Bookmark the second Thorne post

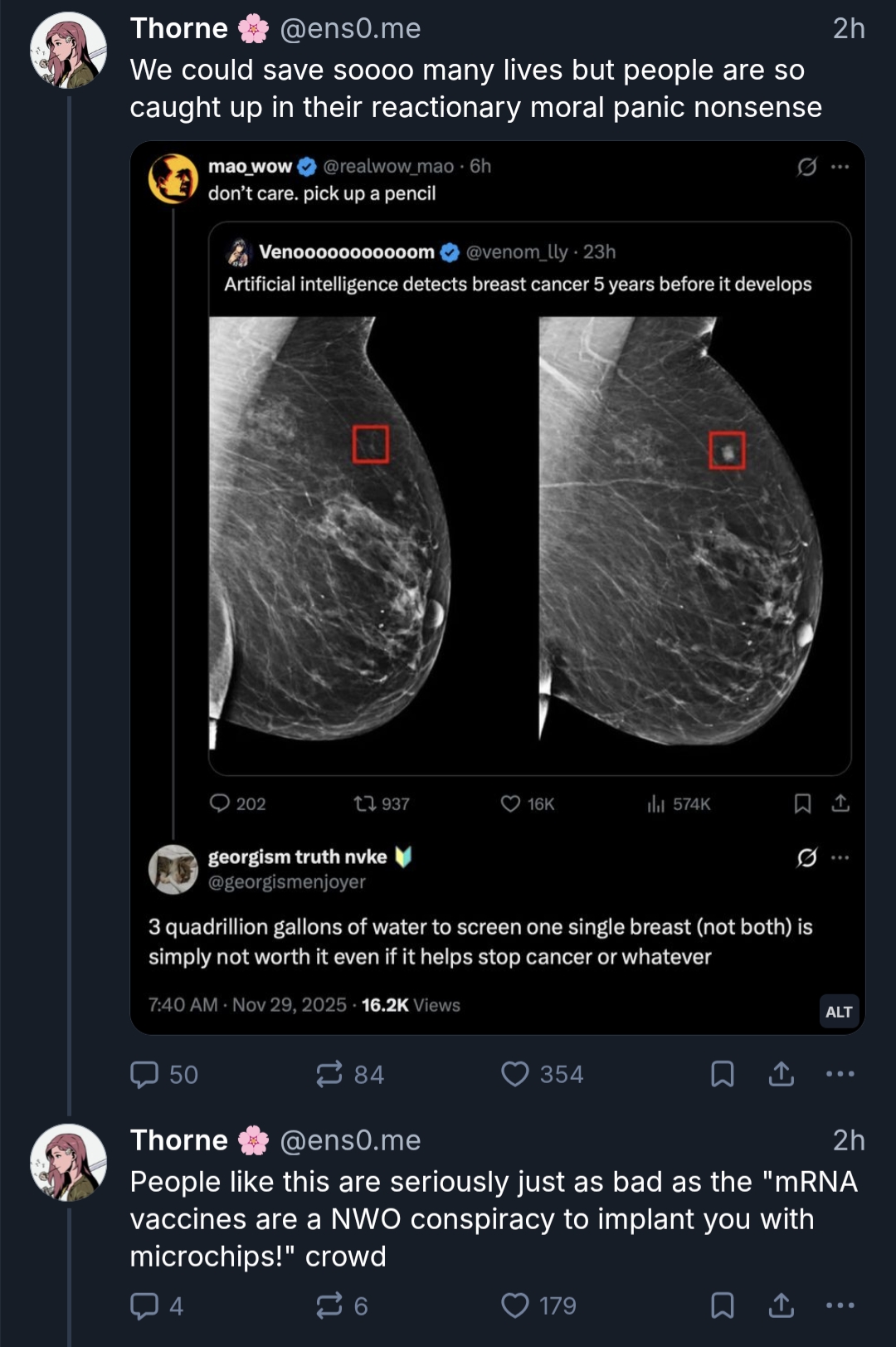point(723,1306)
